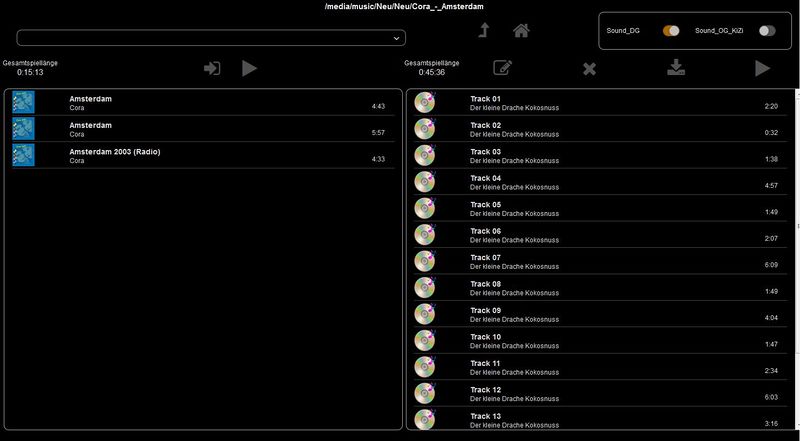Open the dropdown at top left
The image size is (800, 441).
click(x=211, y=38)
